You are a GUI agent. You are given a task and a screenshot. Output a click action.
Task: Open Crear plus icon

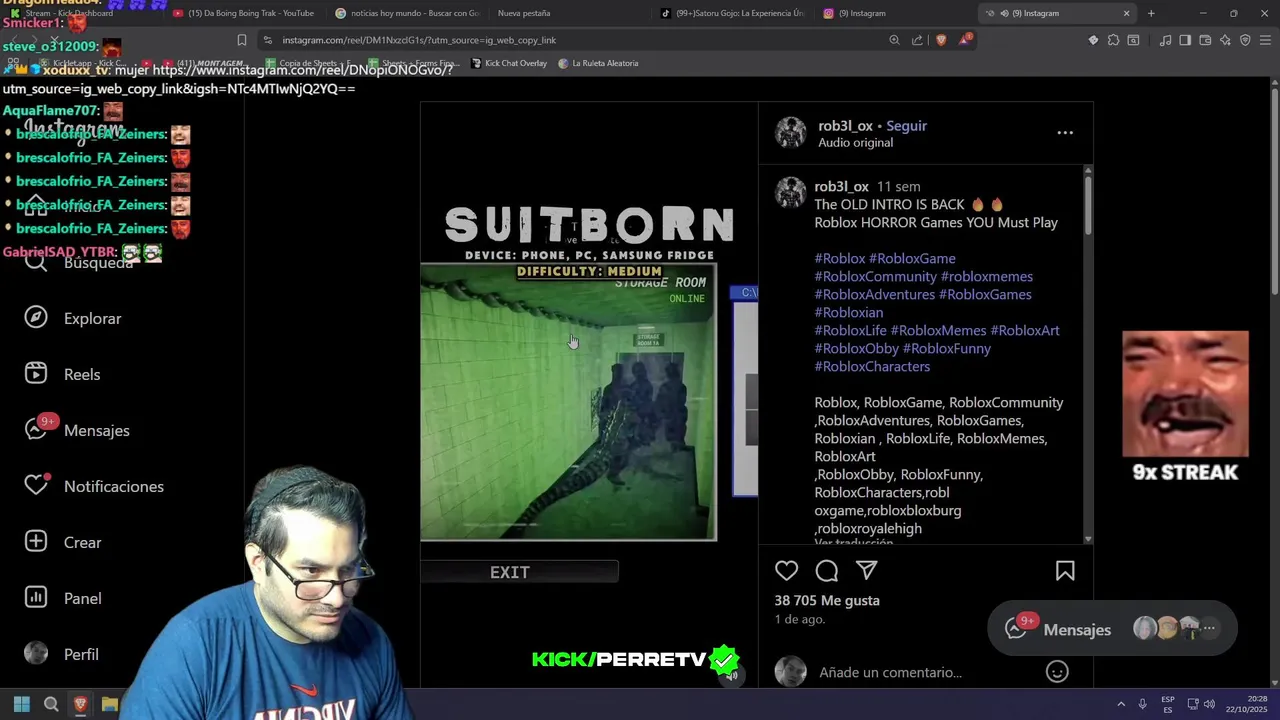(x=36, y=541)
